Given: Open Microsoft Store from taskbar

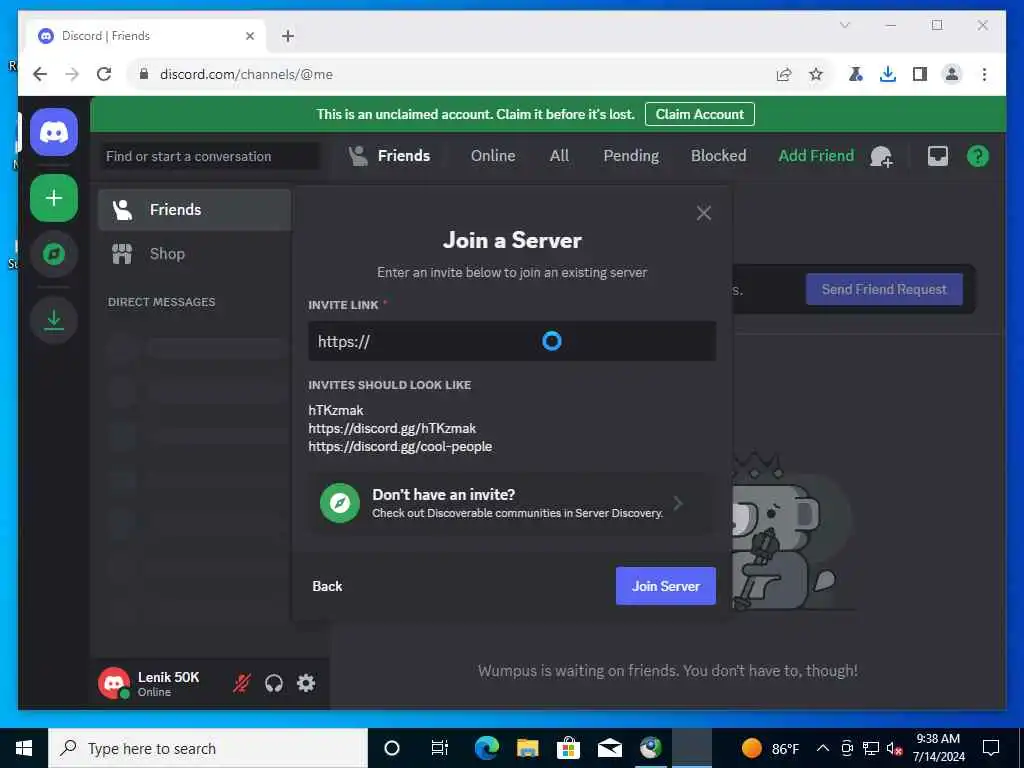Looking at the screenshot, I should click(569, 748).
